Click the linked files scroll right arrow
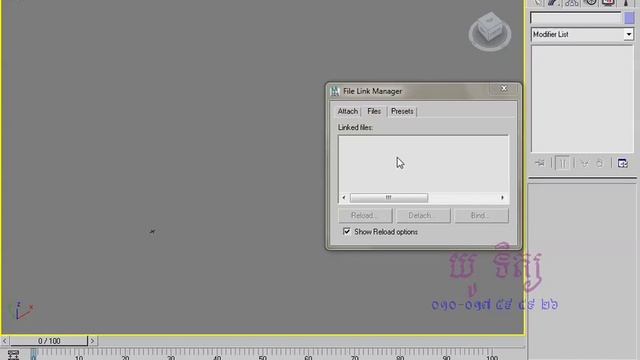Image resolution: width=640 pixels, height=360 pixels. [502, 198]
